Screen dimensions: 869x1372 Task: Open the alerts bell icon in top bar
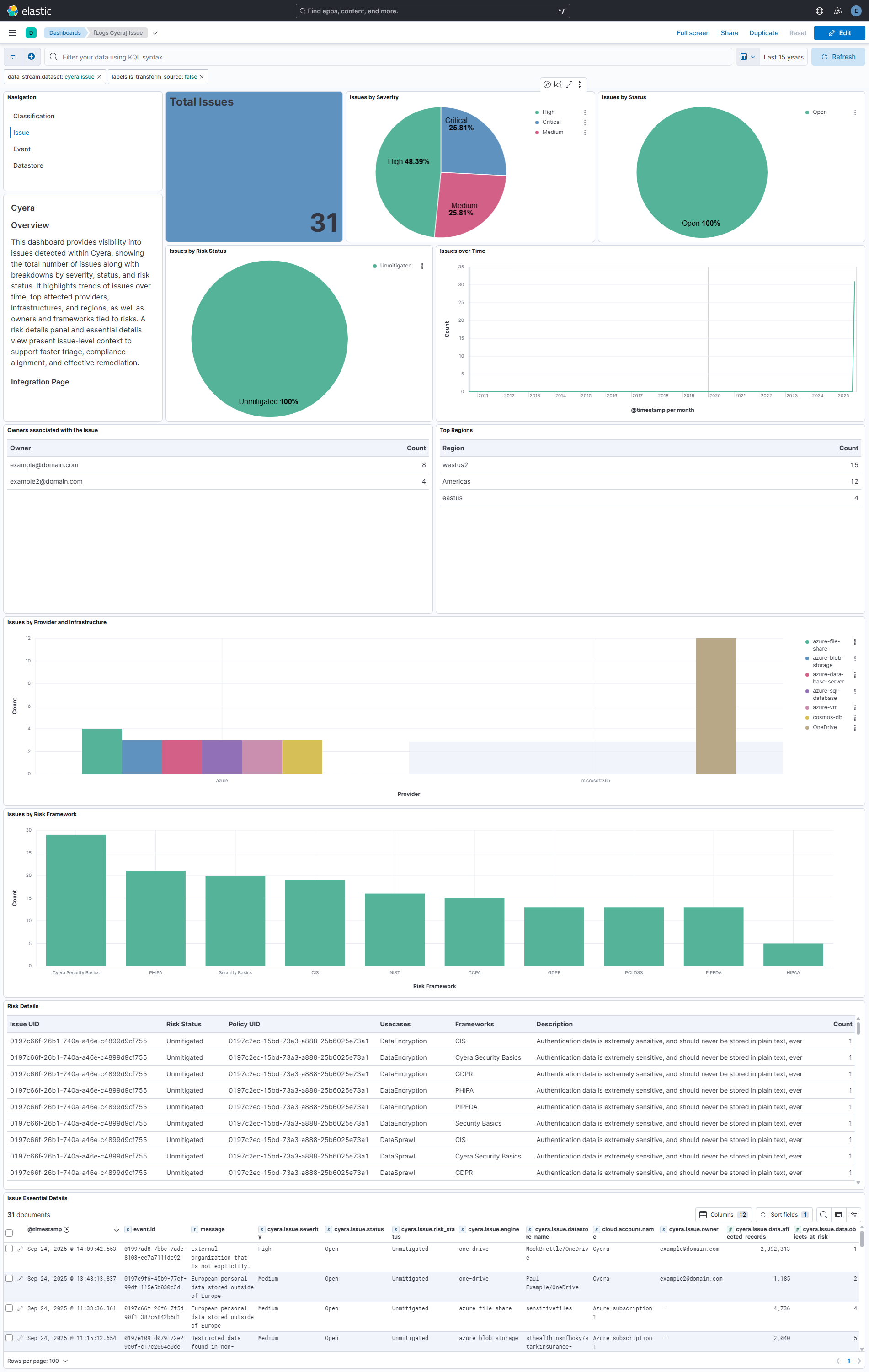tap(837, 10)
